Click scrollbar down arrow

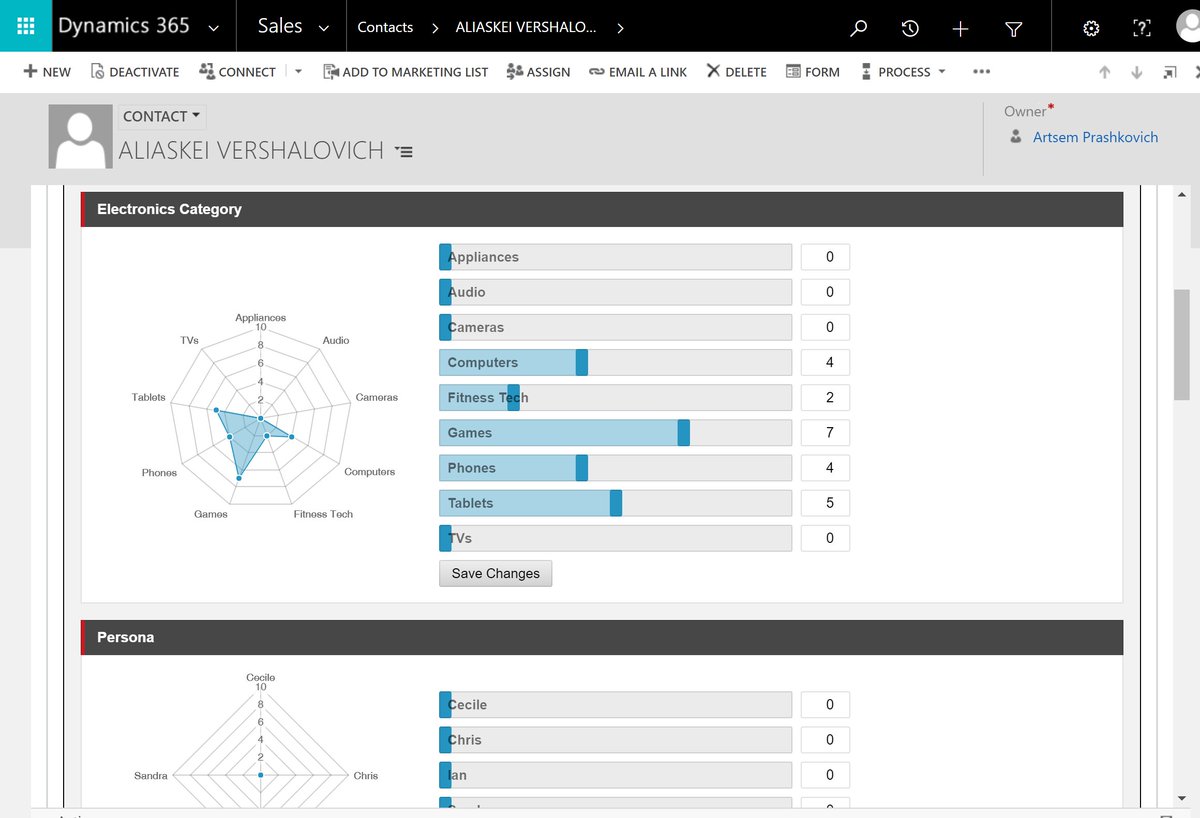1182,797
